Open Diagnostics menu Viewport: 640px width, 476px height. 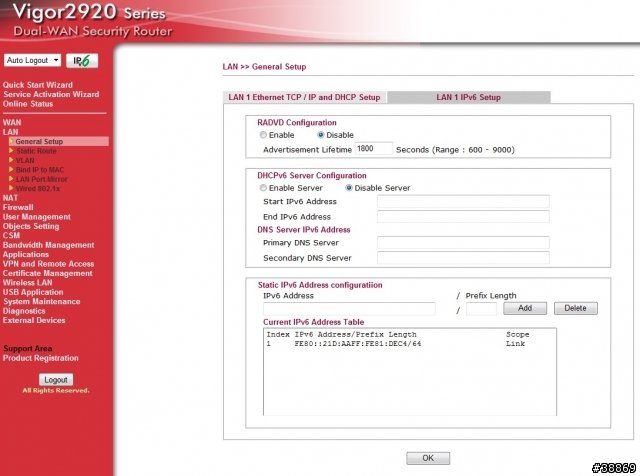(x=24, y=311)
